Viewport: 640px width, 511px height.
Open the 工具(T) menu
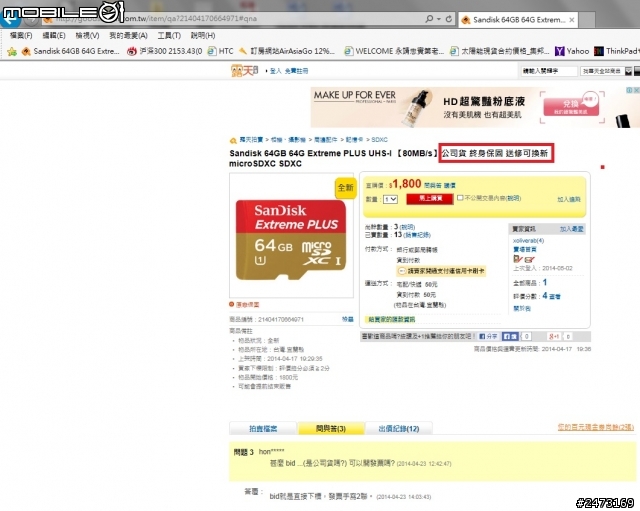click(x=169, y=36)
